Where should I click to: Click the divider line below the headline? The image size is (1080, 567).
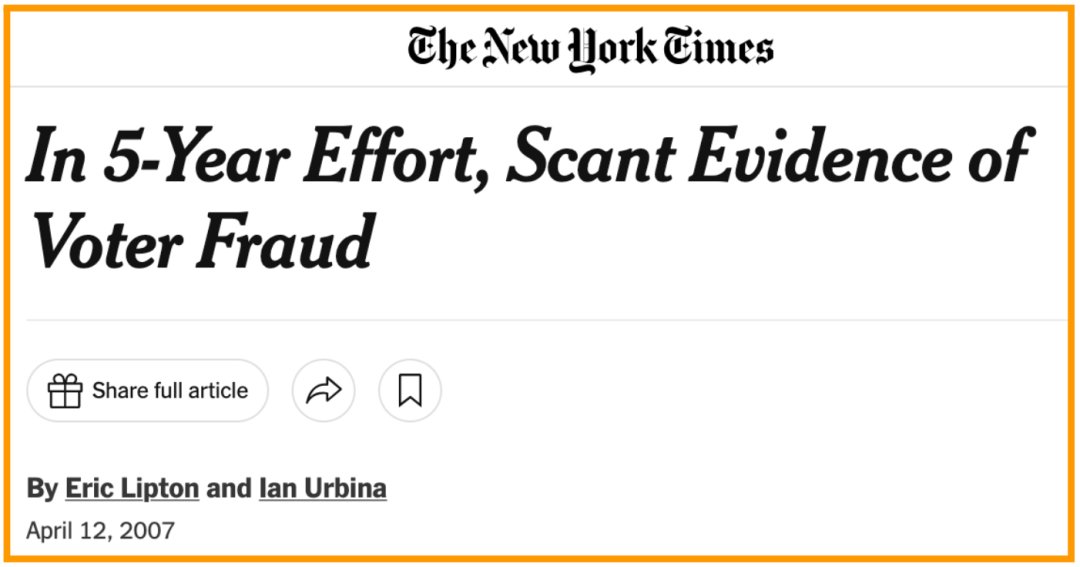click(540, 320)
